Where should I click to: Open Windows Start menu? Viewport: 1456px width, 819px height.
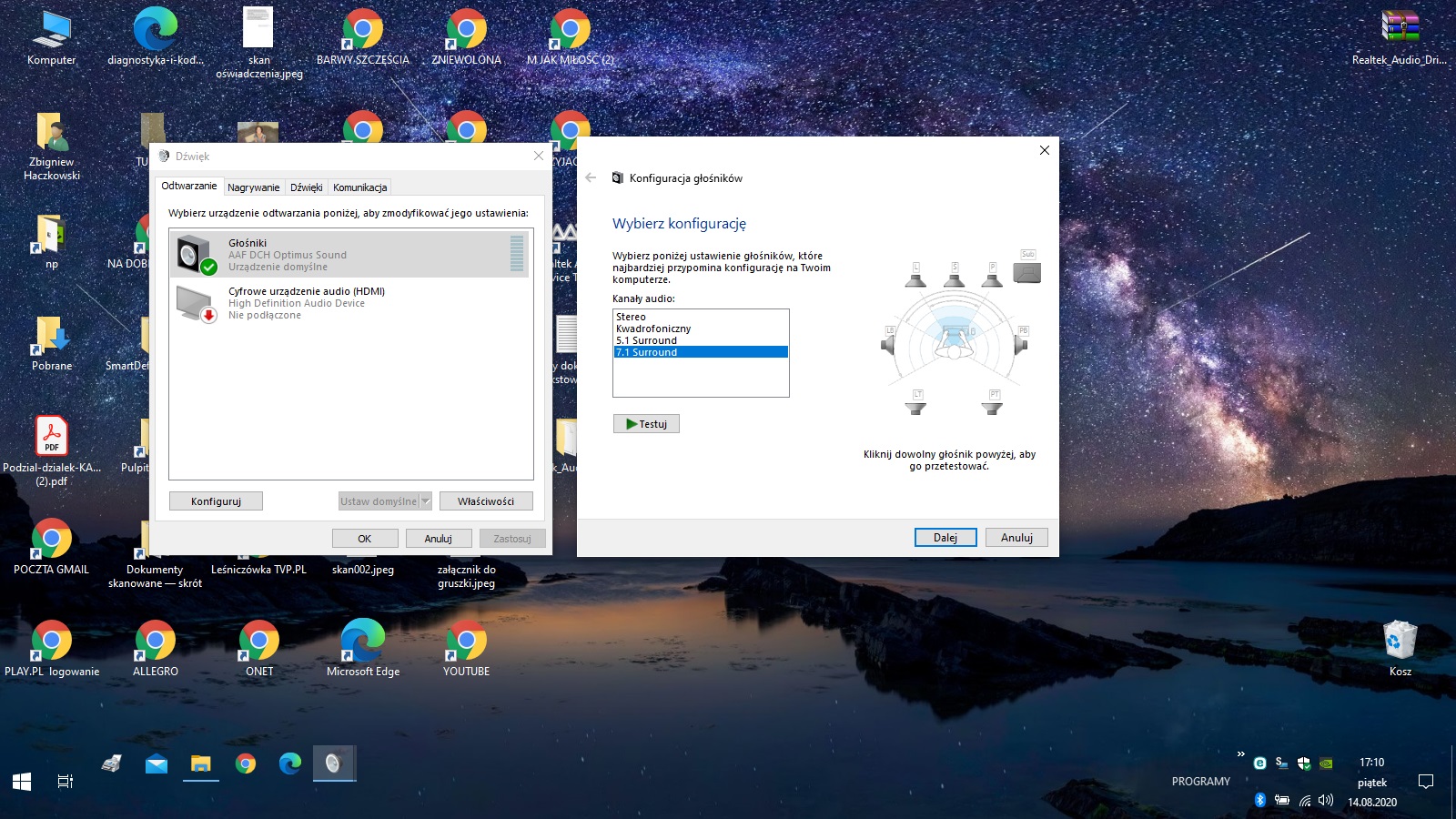pos(22,781)
